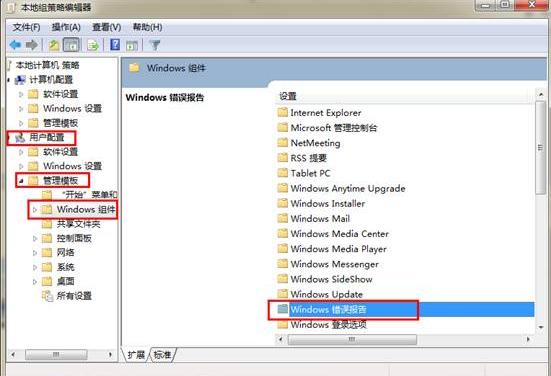Click the Forward arrow toolbar icon
The image size is (551, 376).
[x=32, y=45]
